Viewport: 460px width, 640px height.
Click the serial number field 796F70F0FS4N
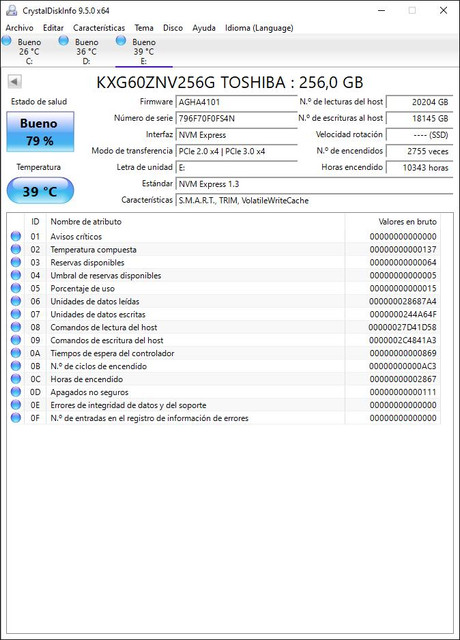[236, 118]
